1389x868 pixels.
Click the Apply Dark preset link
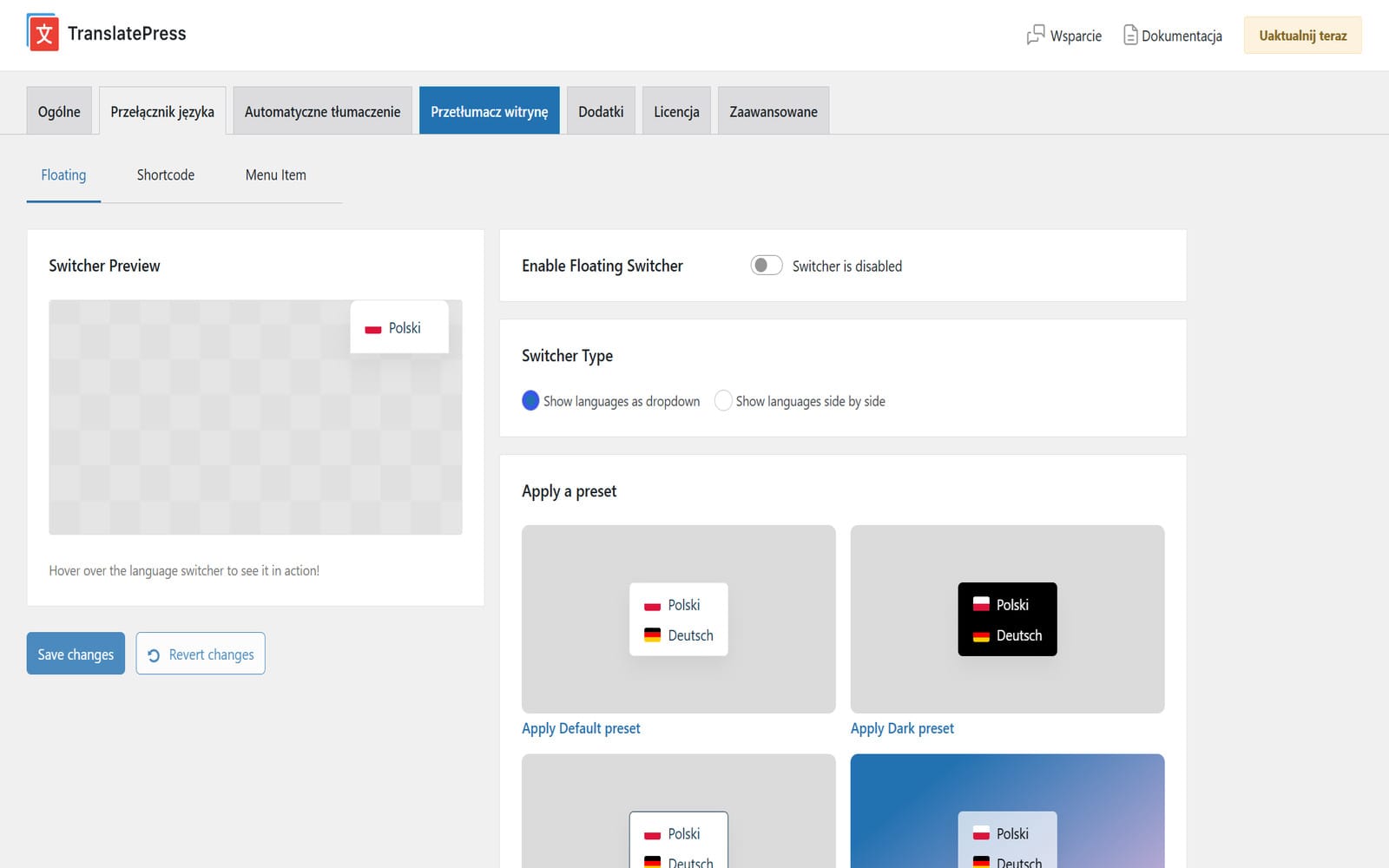click(x=902, y=728)
